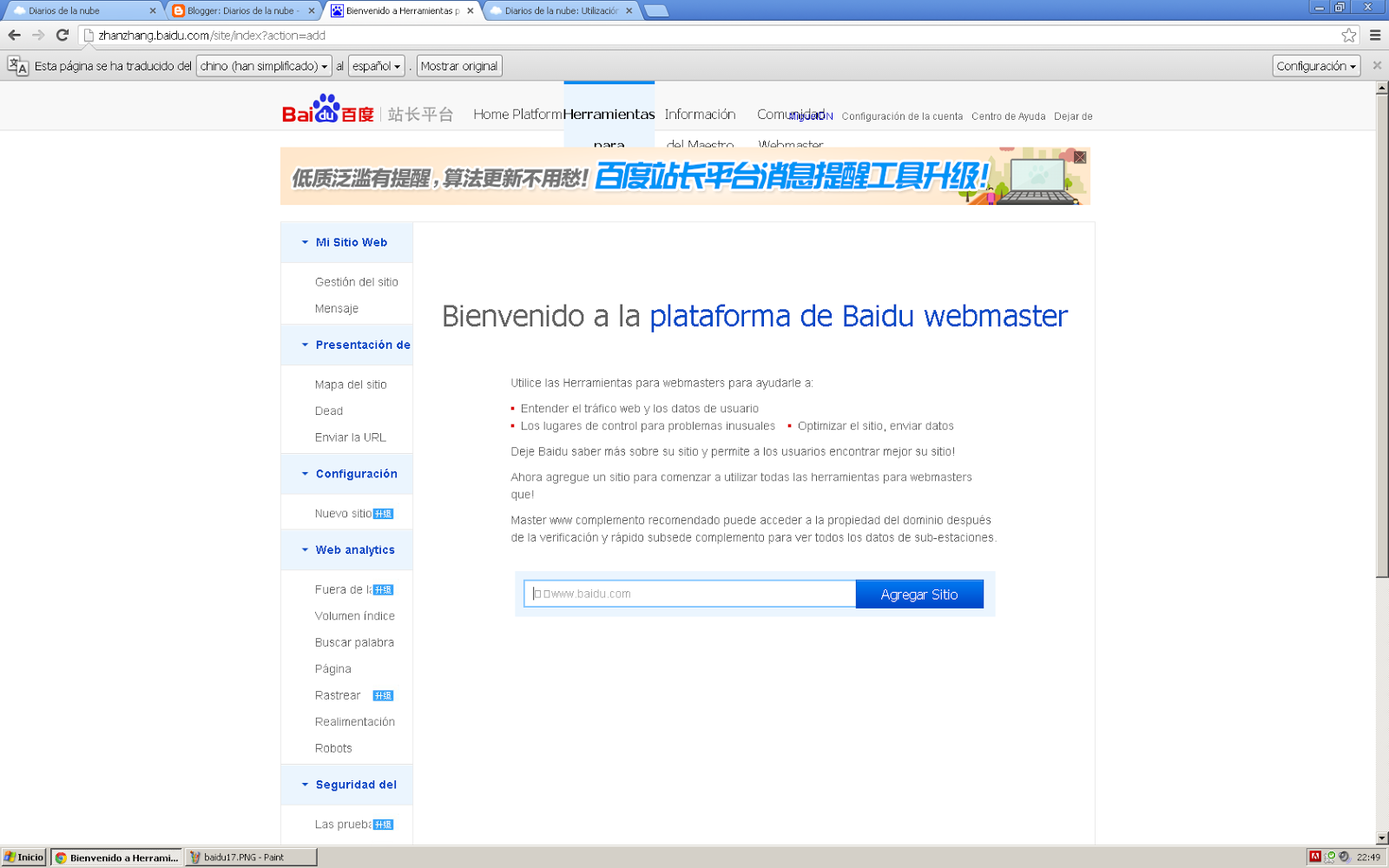1389x868 pixels.
Task: Click the upgrade badge next to Fuera de
Action: 383,590
